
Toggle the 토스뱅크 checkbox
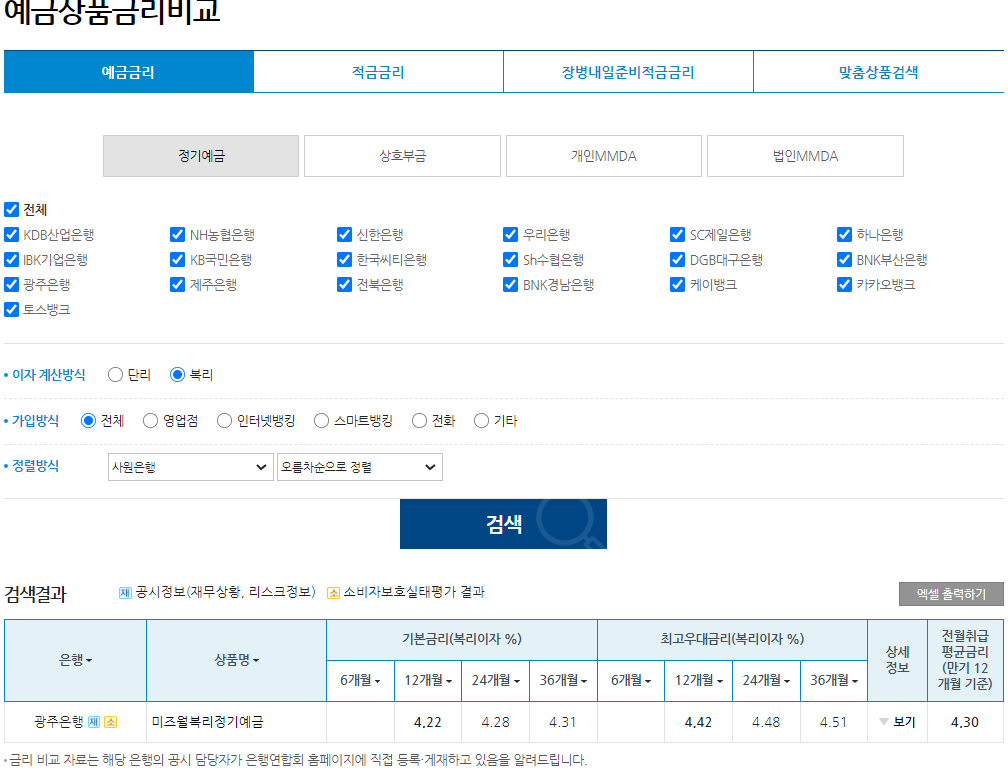coord(12,310)
